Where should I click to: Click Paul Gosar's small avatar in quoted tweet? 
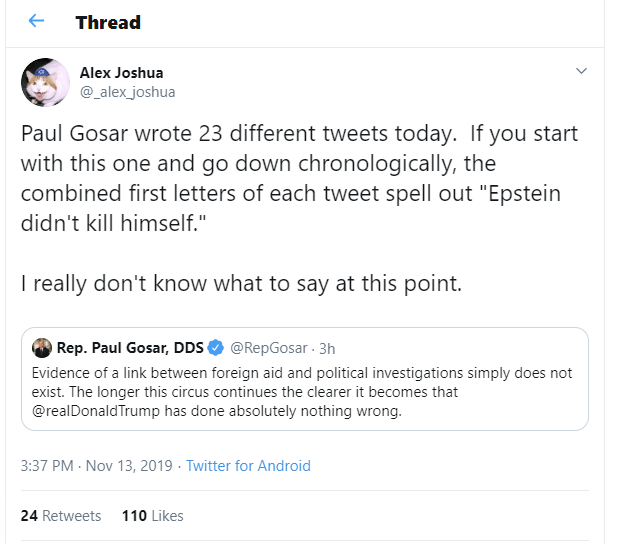(x=41, y=348)
